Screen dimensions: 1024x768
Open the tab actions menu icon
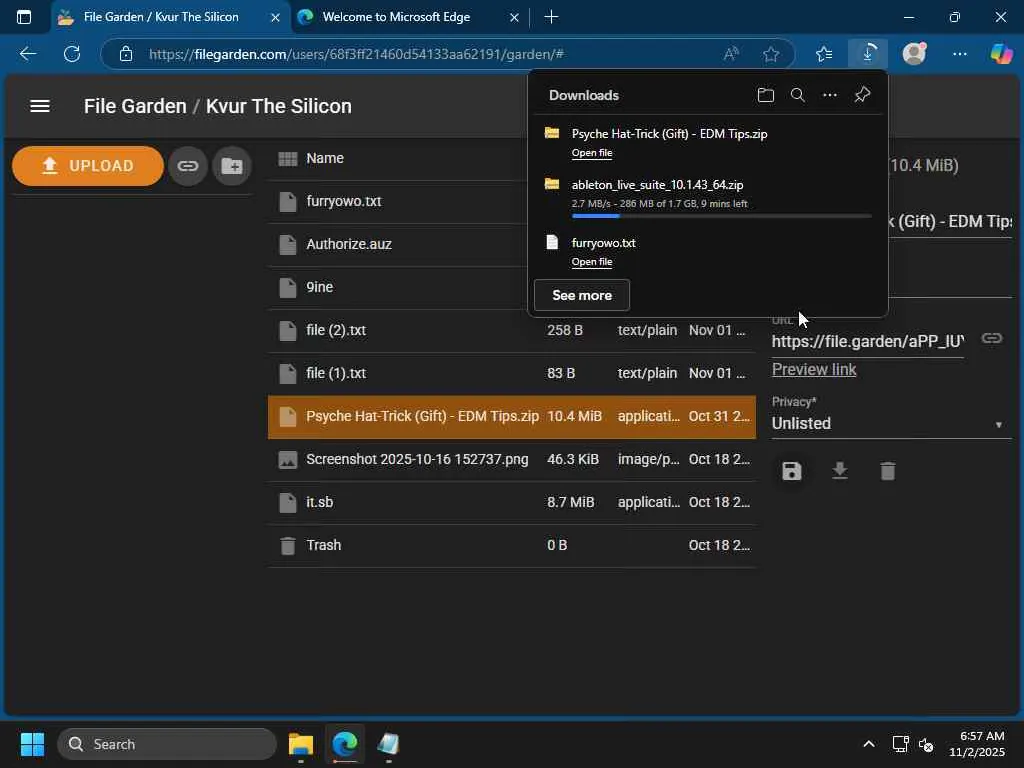[24, 17]
